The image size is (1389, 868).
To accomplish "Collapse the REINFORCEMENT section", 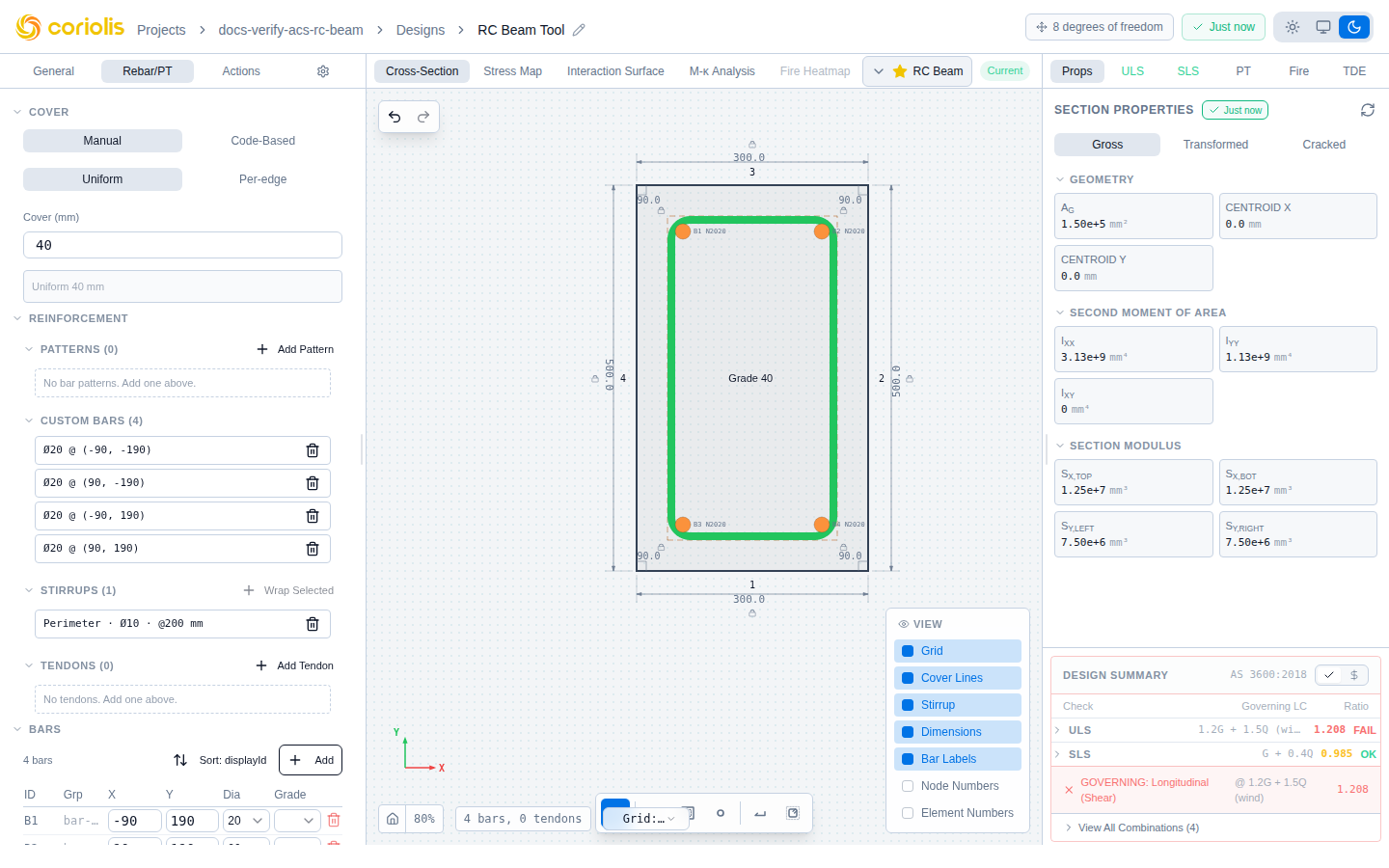I will pyautogui.click(x=17, y=318).
